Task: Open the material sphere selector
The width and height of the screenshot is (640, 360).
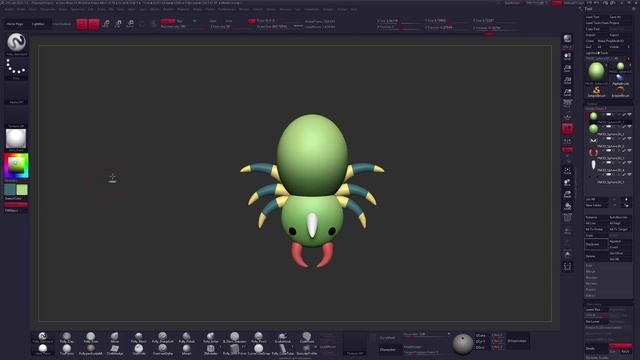Action: coord(16,139)
